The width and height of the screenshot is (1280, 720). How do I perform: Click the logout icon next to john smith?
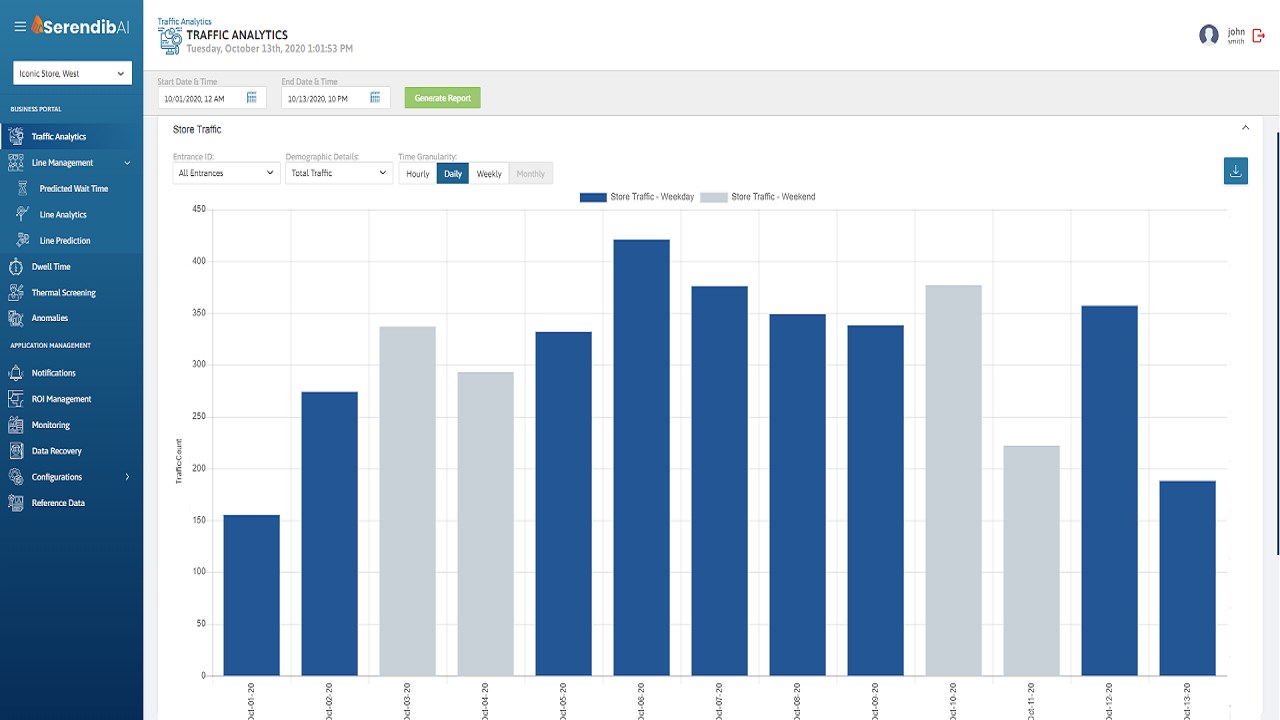point(1258,35)
